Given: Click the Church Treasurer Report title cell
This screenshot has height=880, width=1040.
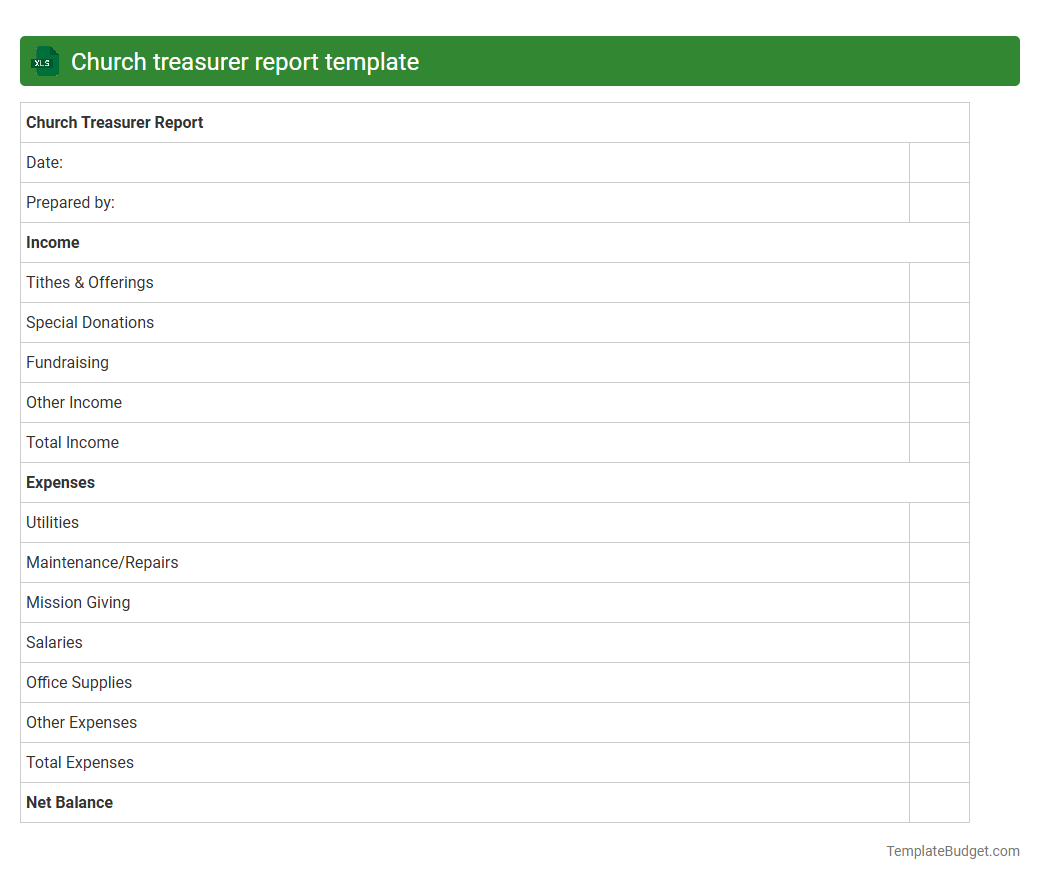Looking at the screenshot, I should (x=114, y=122).
